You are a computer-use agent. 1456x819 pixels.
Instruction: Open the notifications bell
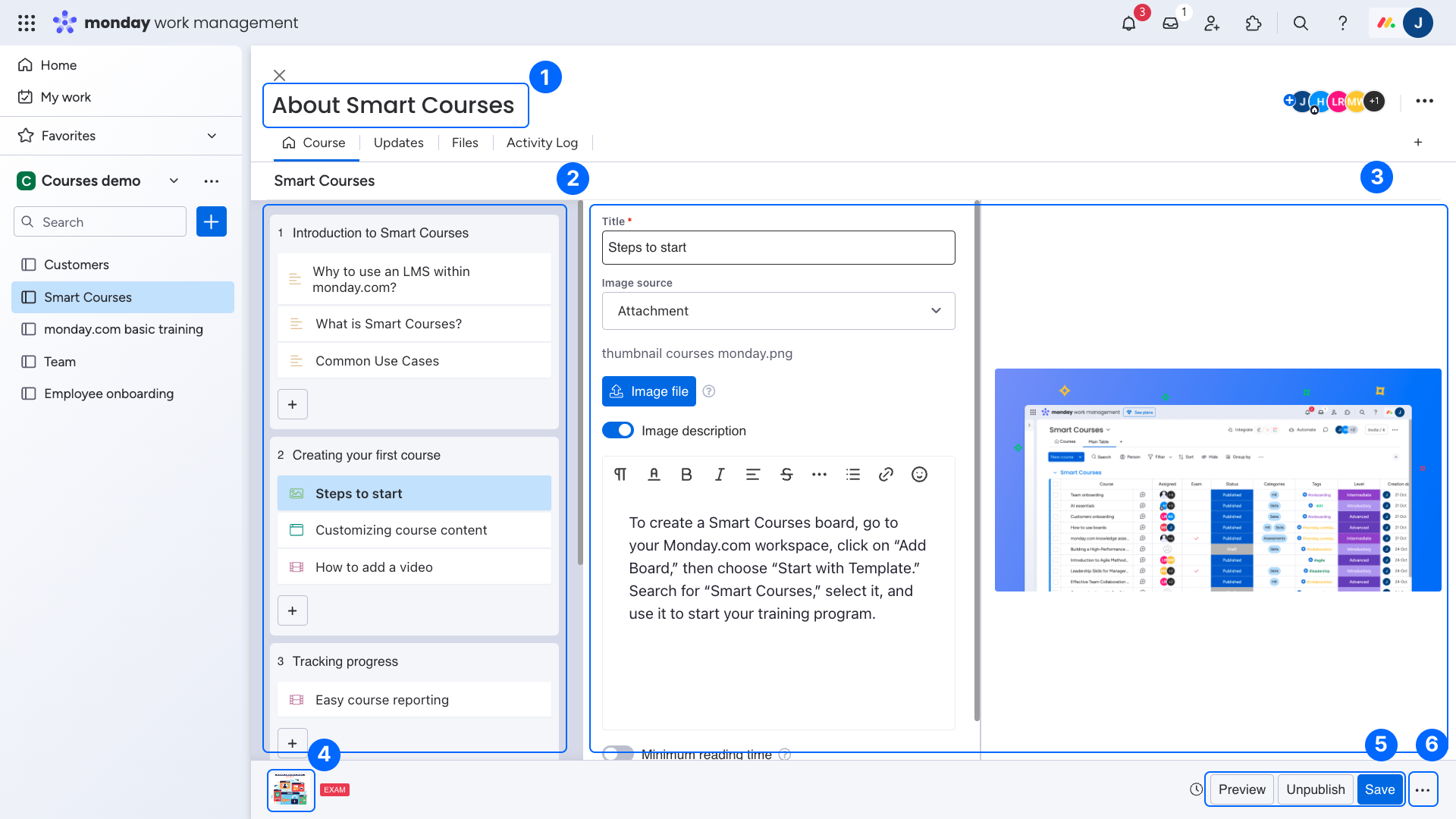click(1128, 23)
